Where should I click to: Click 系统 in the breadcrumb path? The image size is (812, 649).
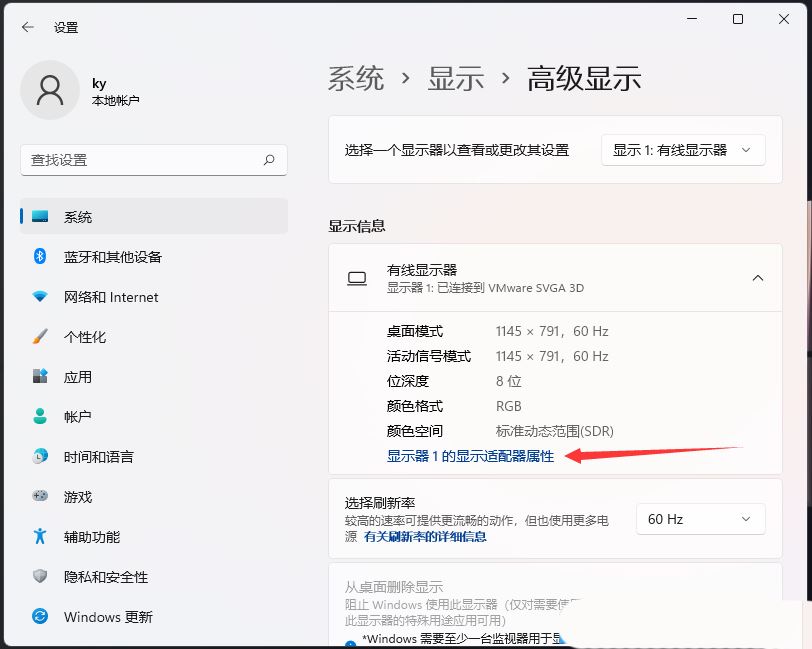tap(355, 77)
